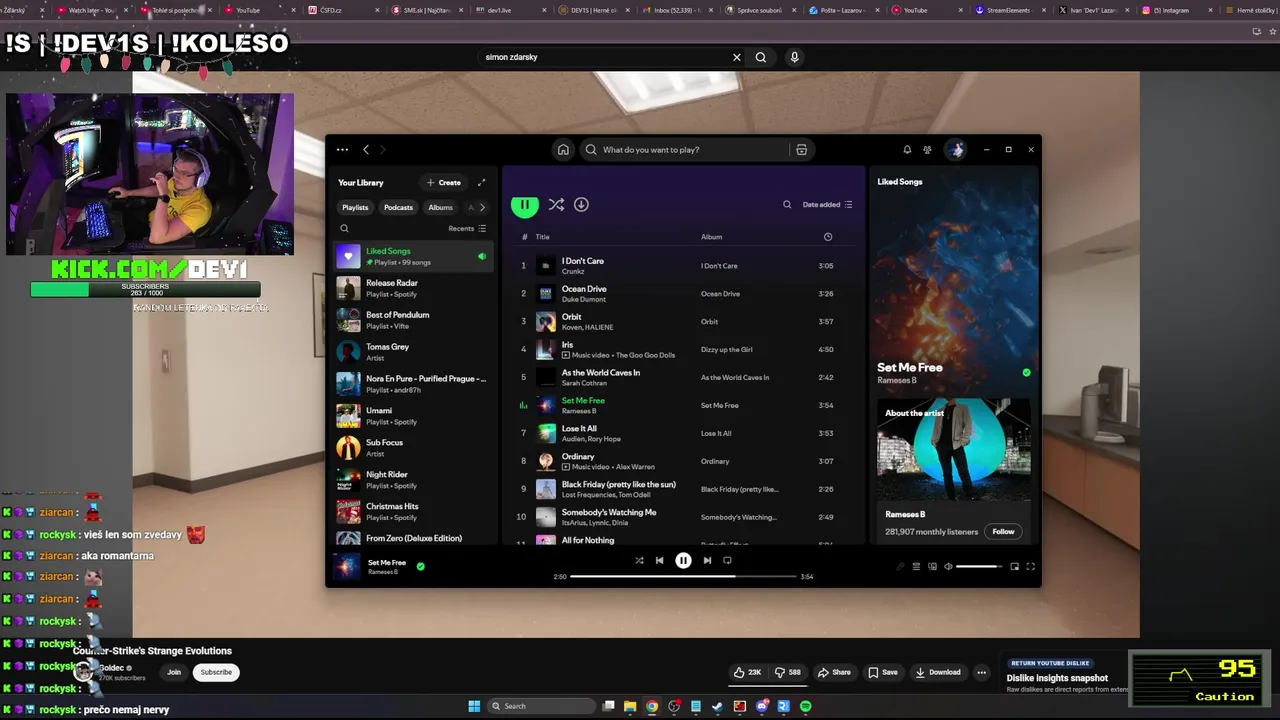
Task: Skip to previous track
Action: tap(659, 561)
